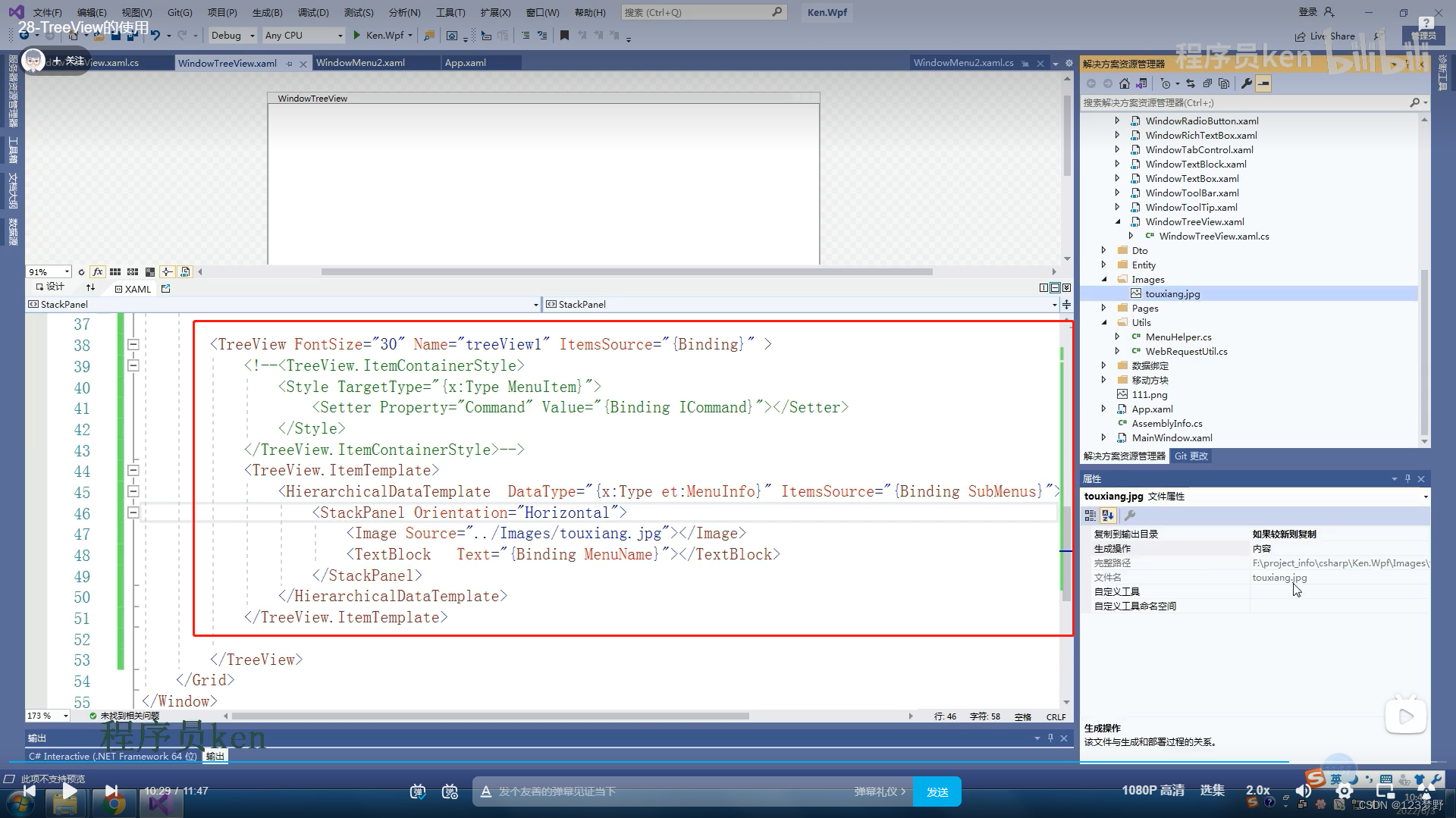Switch views icon in Solution Explorer toolbar

[x=1141, y=83]
